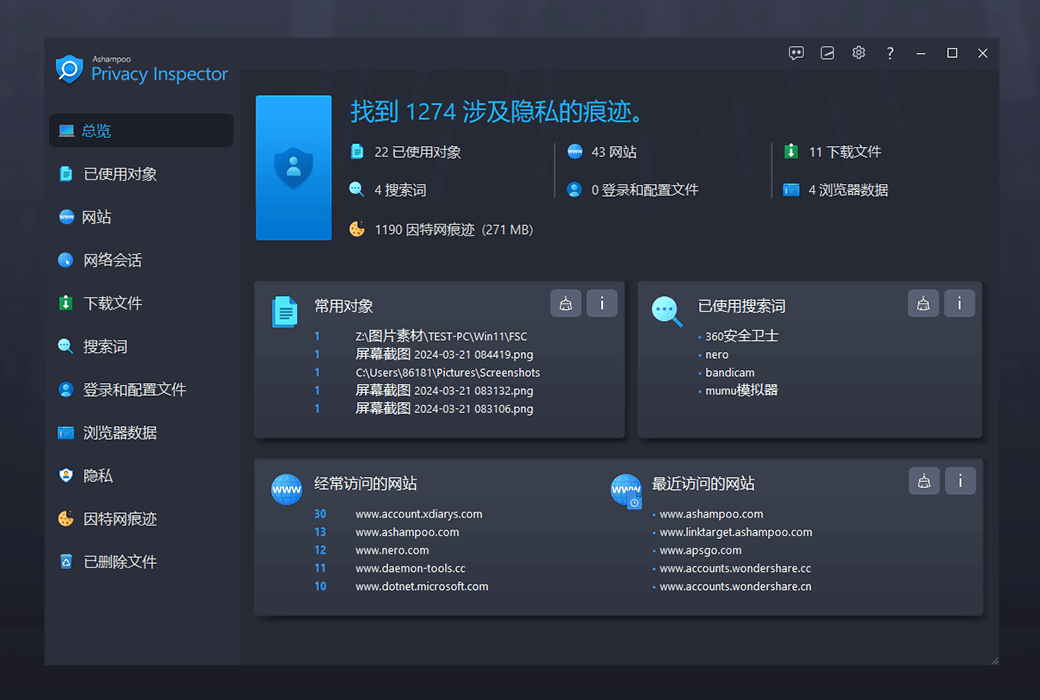Open the feedback chat bubble icon
1040x700 pixels.
click(796, 53)
